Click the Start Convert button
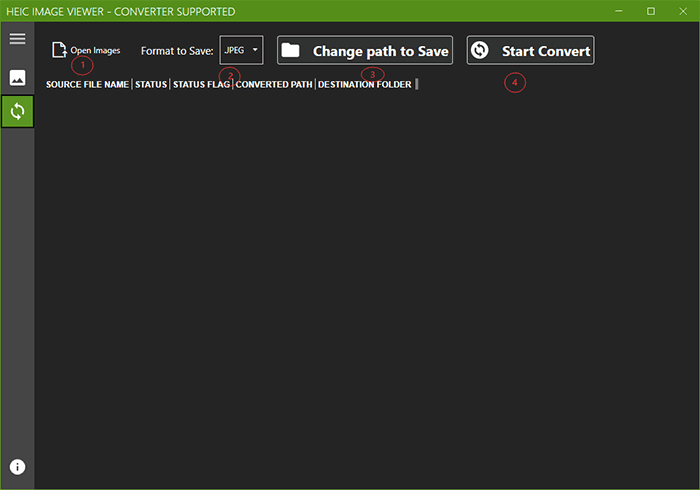 tap(530, 50)
